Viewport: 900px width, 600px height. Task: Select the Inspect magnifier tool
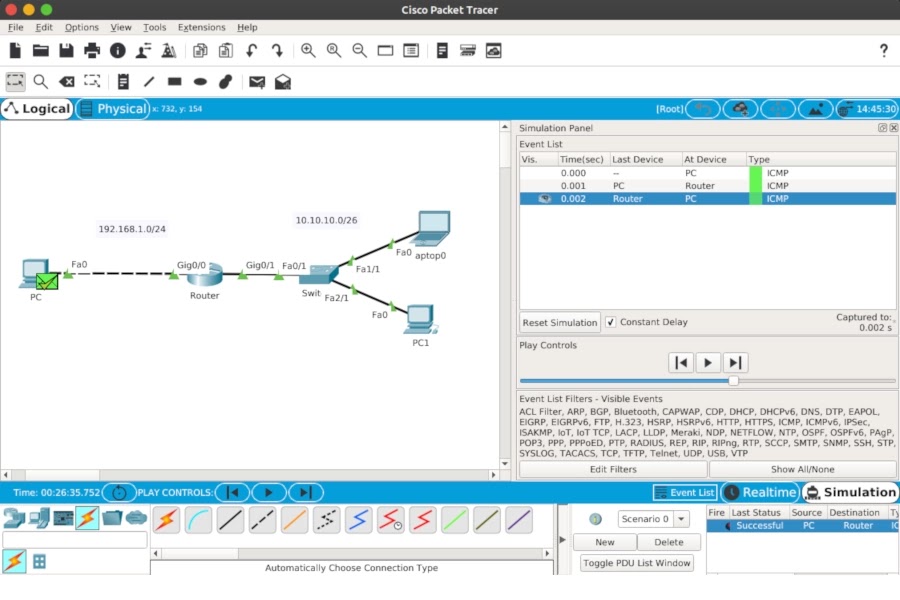pos(41,82)
